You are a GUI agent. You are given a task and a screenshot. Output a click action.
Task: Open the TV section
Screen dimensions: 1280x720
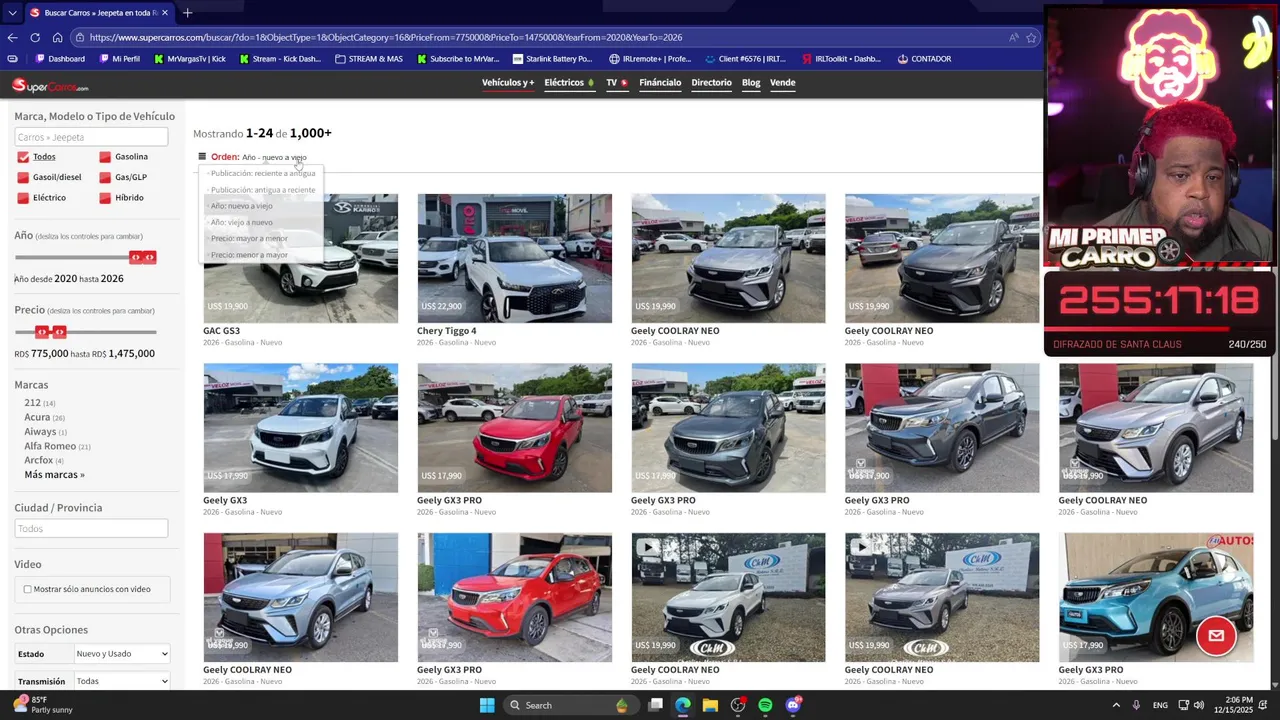(x=617, y=83)
